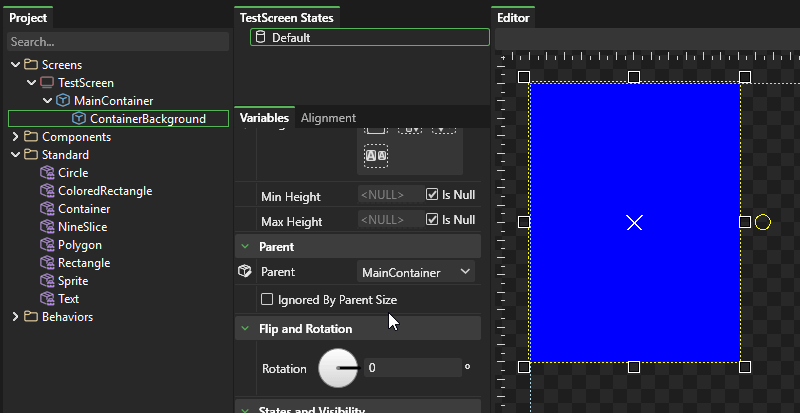Click the ColoredRectangle element icon
The height and width of the screenshot is (413, 800).
(47, 191)
